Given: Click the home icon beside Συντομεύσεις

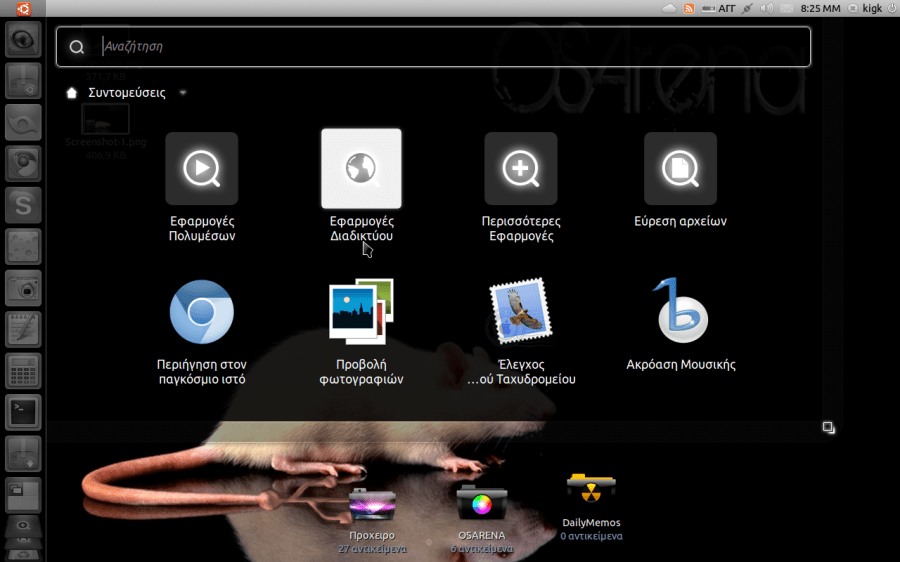Looking at the screenshot, I should pyautogui.click(x=71, y=92).
